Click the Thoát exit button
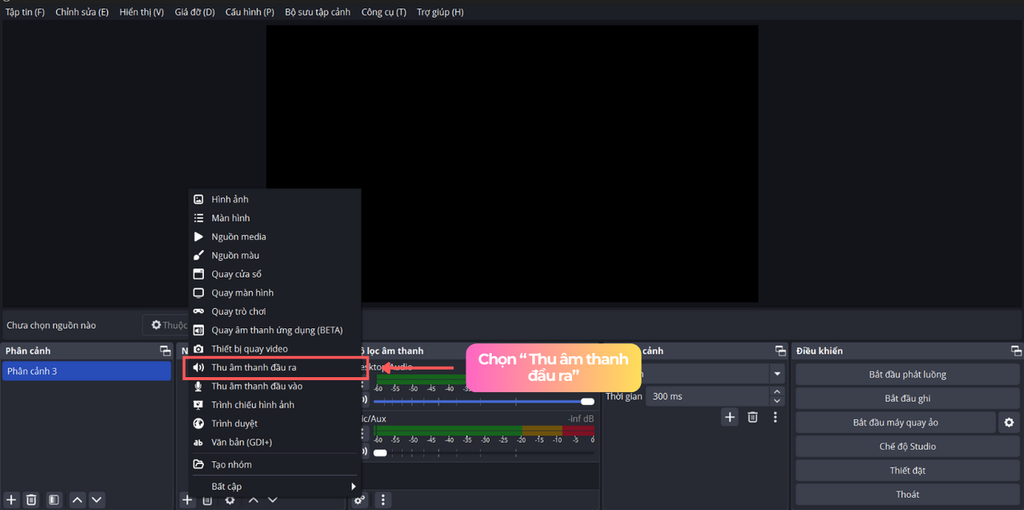Screen dimensions: 1024x510 point(907,494)
